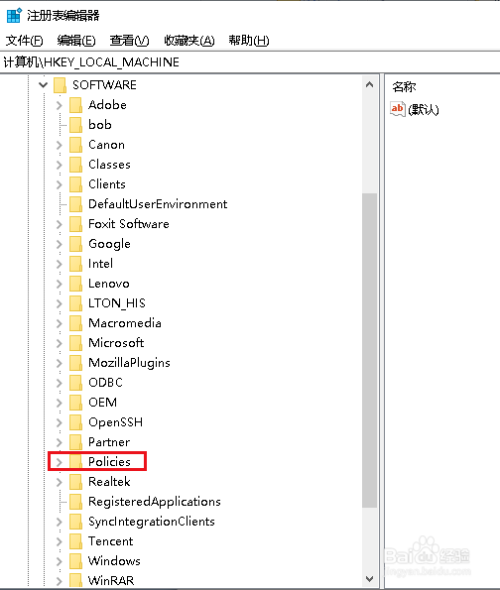
Task: Expand the Intel key
Action: (x=59, y=264)
